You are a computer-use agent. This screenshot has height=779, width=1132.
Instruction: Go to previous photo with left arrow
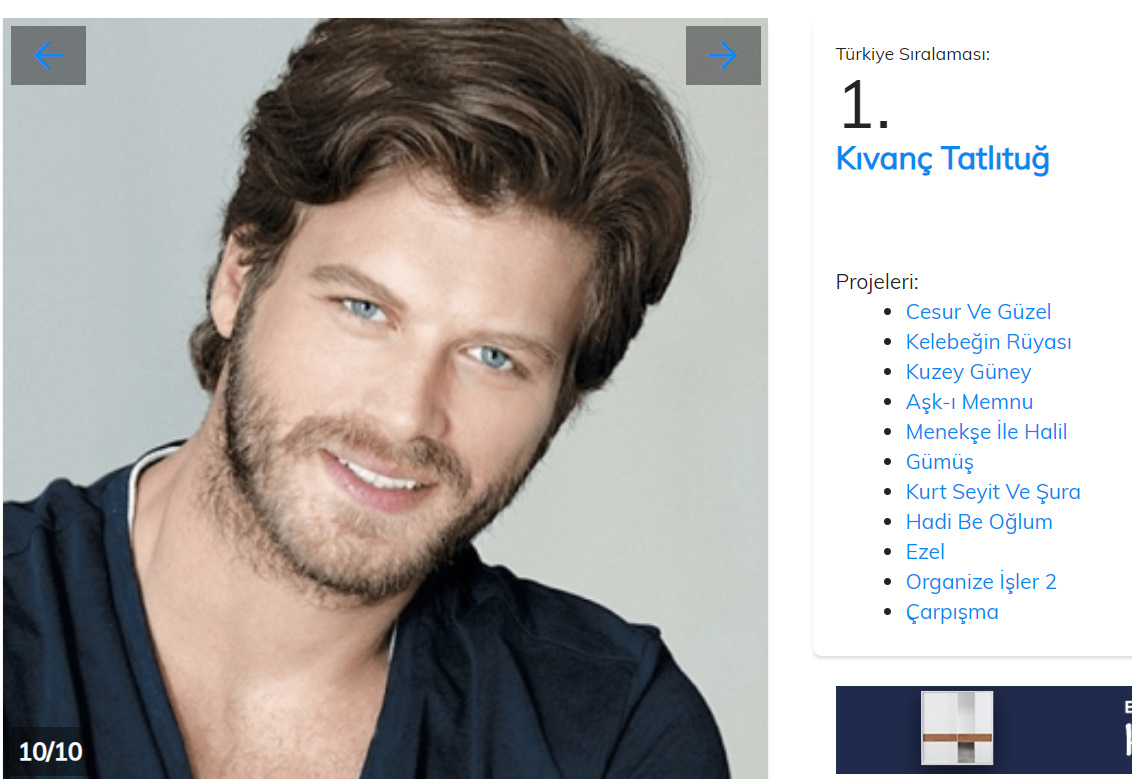[48, 56]
